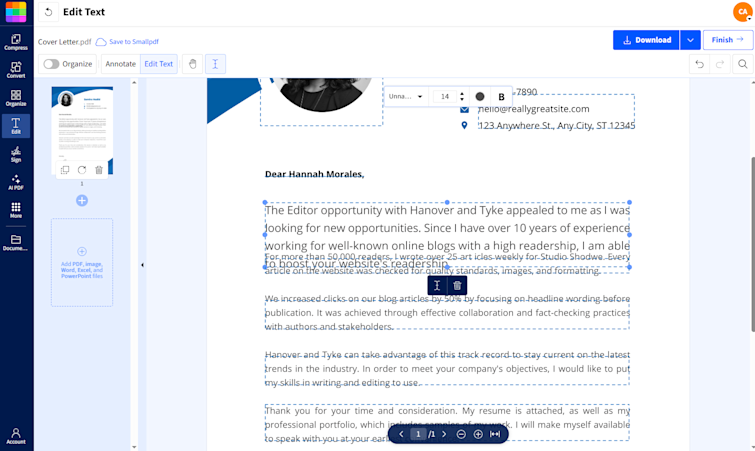Open the font family dropdown
This screenshot has height=451, width=755.
(x=405, y=97)
